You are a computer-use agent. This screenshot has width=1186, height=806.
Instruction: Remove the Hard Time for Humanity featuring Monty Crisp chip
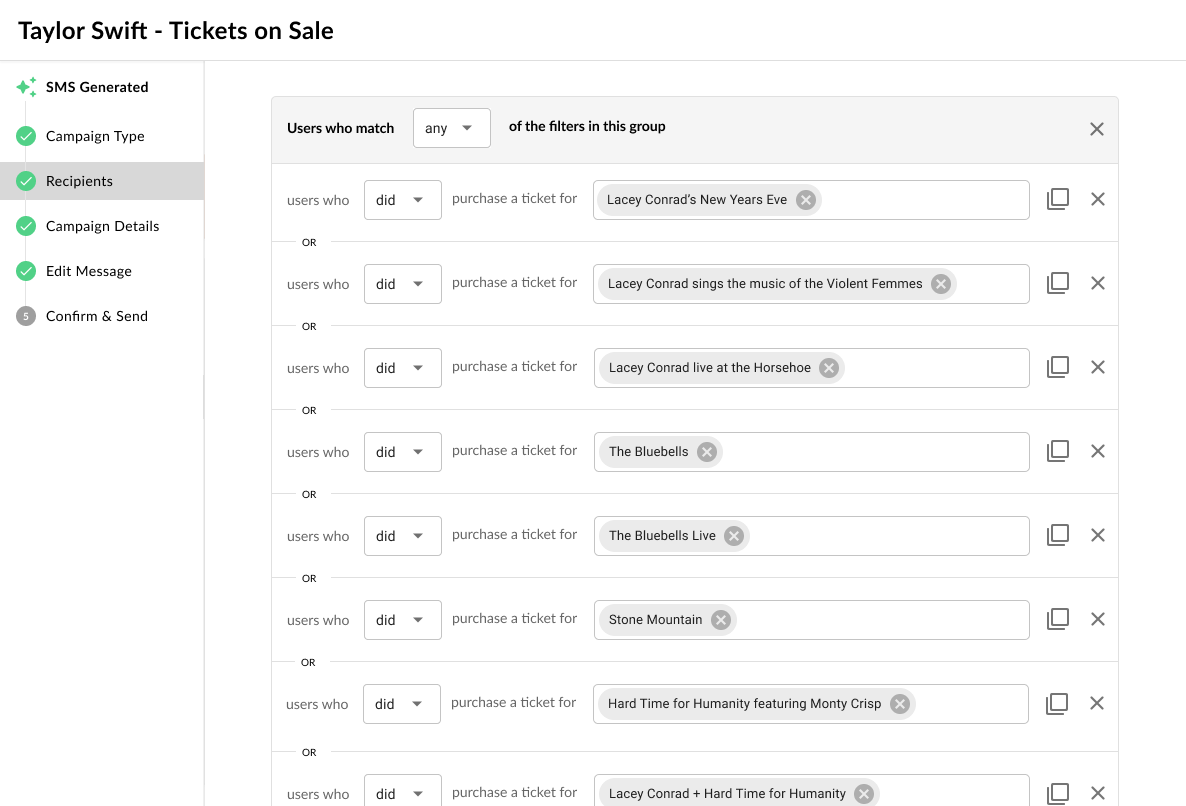(899, 703)
